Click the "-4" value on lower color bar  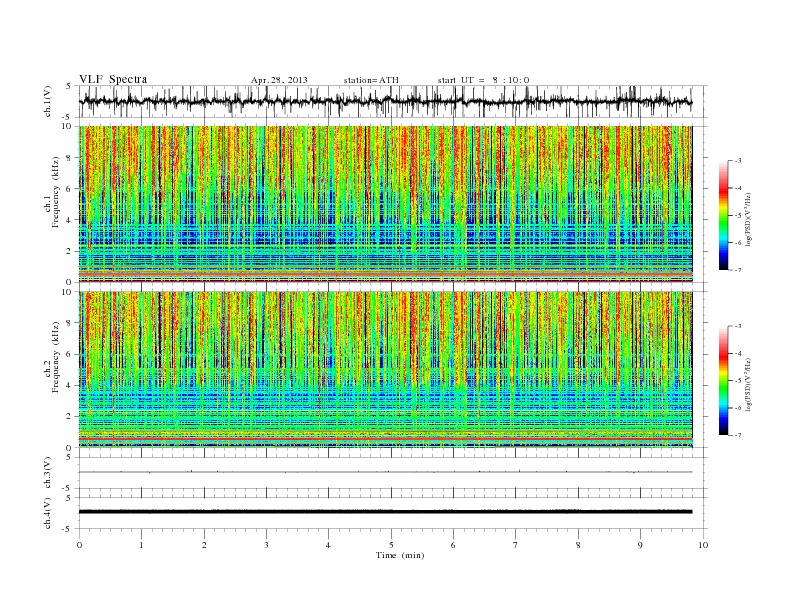737,353
